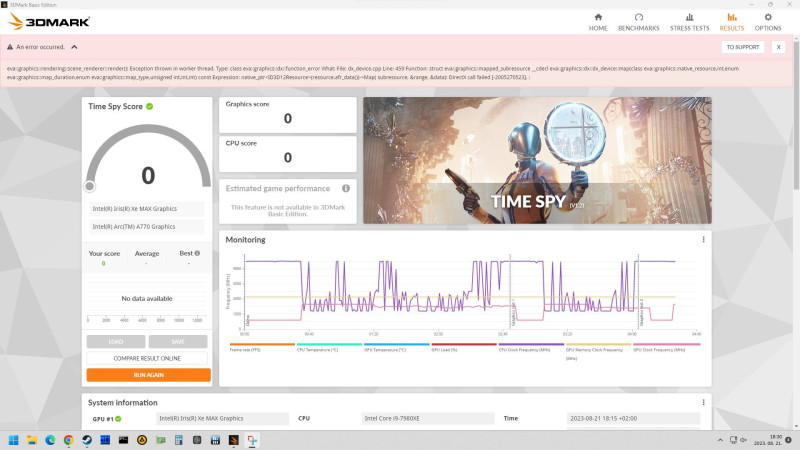Click Compare Result Online
The image size is (800, 450).
coord(147,358)
